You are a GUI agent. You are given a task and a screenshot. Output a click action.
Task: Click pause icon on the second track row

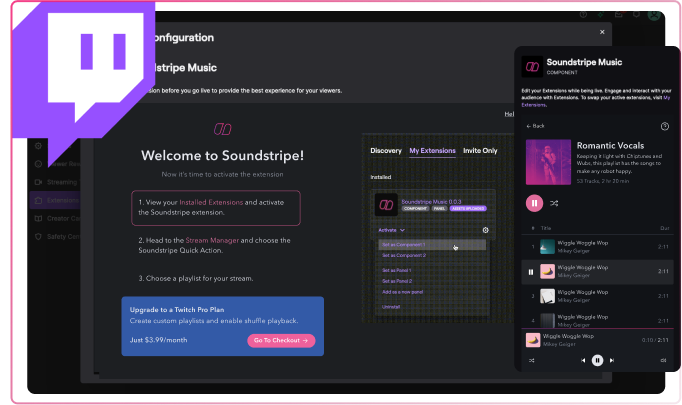[x=531, y=271]
